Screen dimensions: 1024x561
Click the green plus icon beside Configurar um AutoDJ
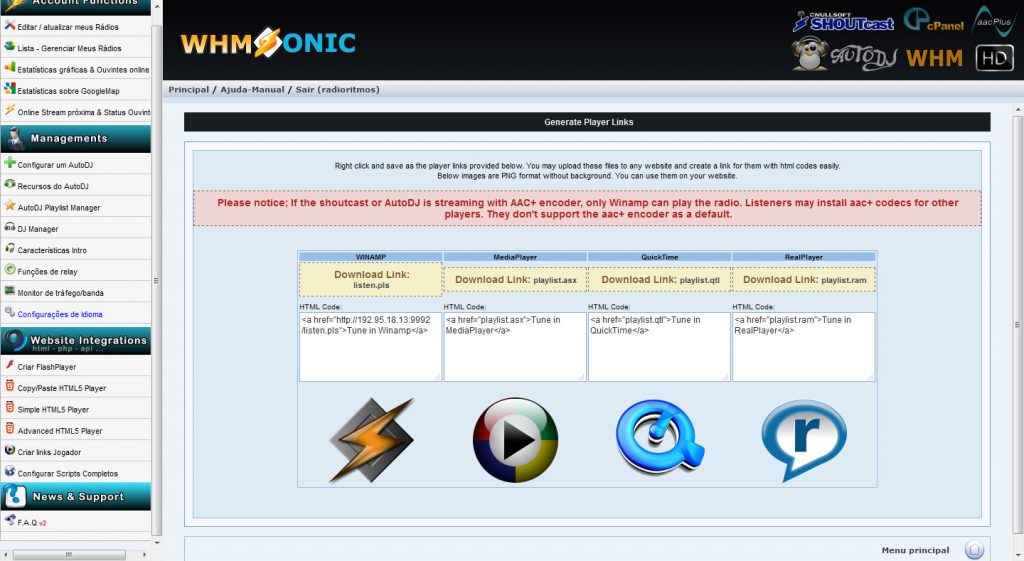tap(9, 163)
